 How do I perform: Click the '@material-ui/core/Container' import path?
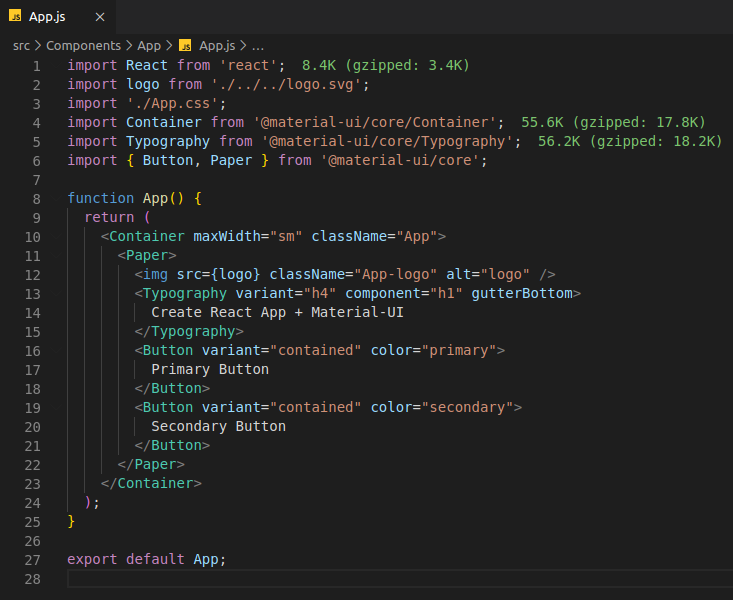tap(375, 122)
